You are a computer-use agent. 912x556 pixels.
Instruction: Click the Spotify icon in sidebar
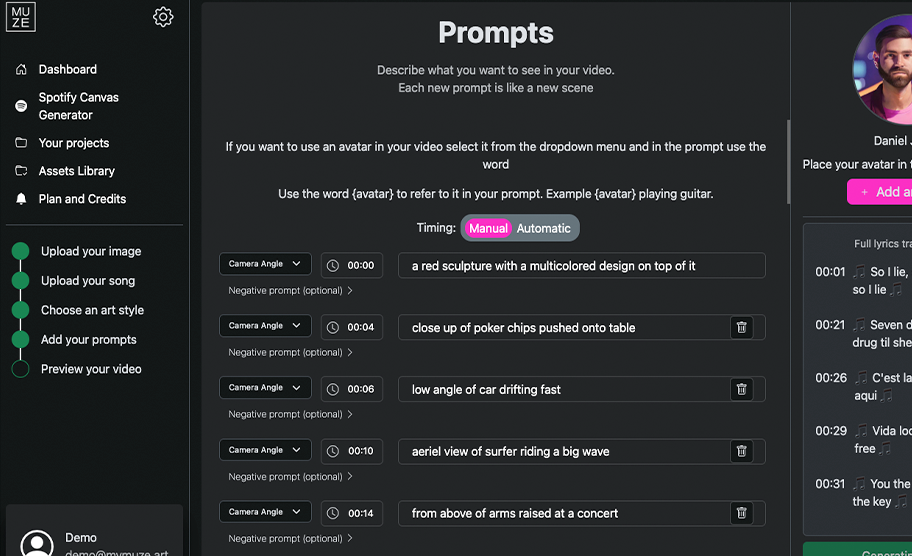coord(21,106)
